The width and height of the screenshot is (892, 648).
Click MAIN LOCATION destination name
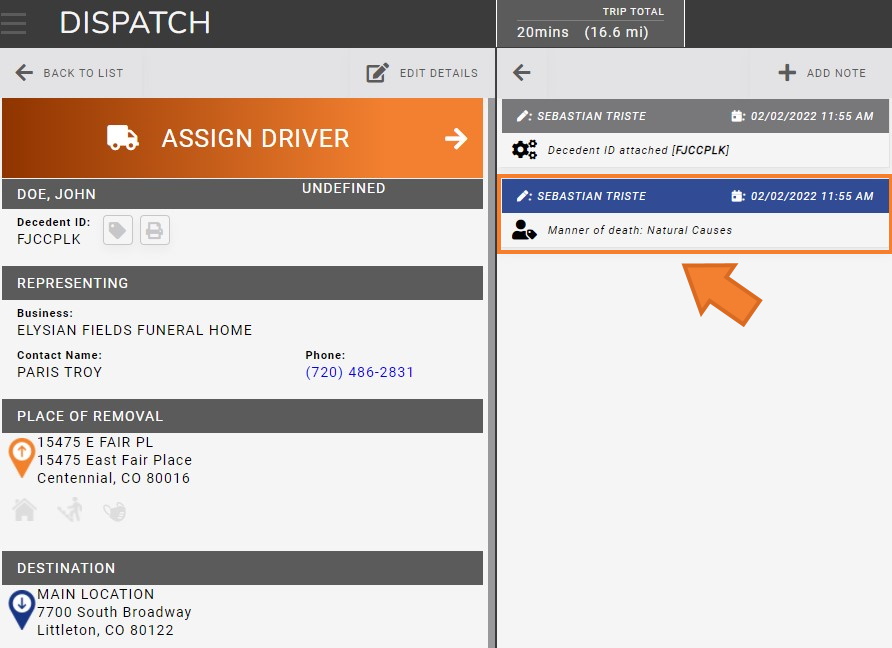coord(96,594)
